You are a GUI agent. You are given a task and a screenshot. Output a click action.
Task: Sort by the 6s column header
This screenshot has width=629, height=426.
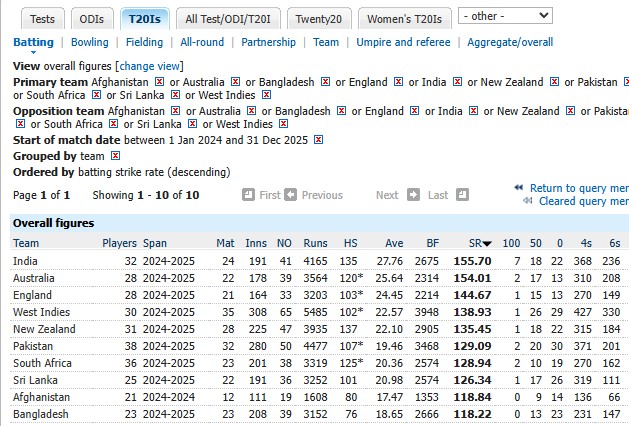615,243
